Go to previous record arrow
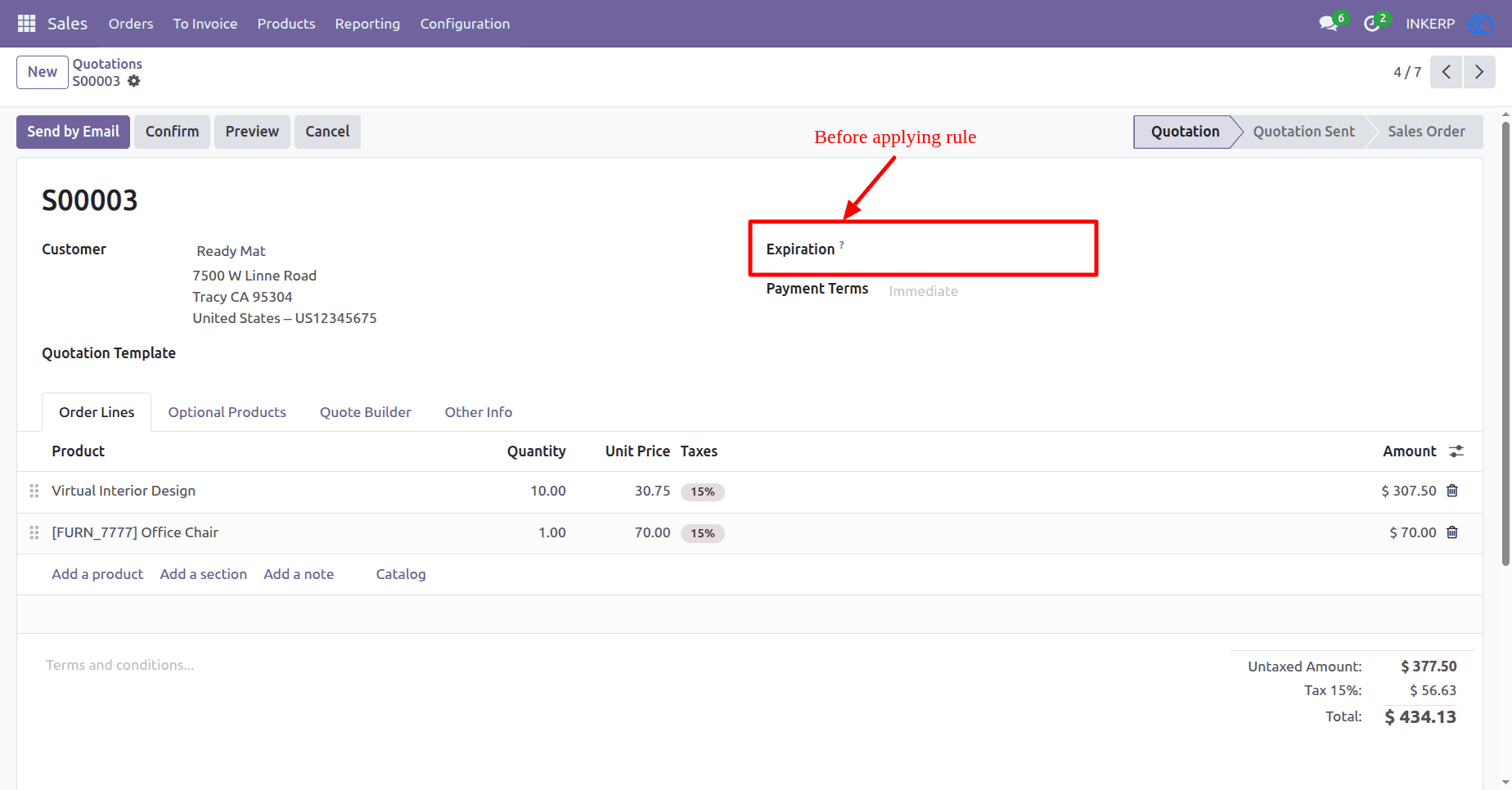The image size is (1512, 790). (x=1447, y=72)
